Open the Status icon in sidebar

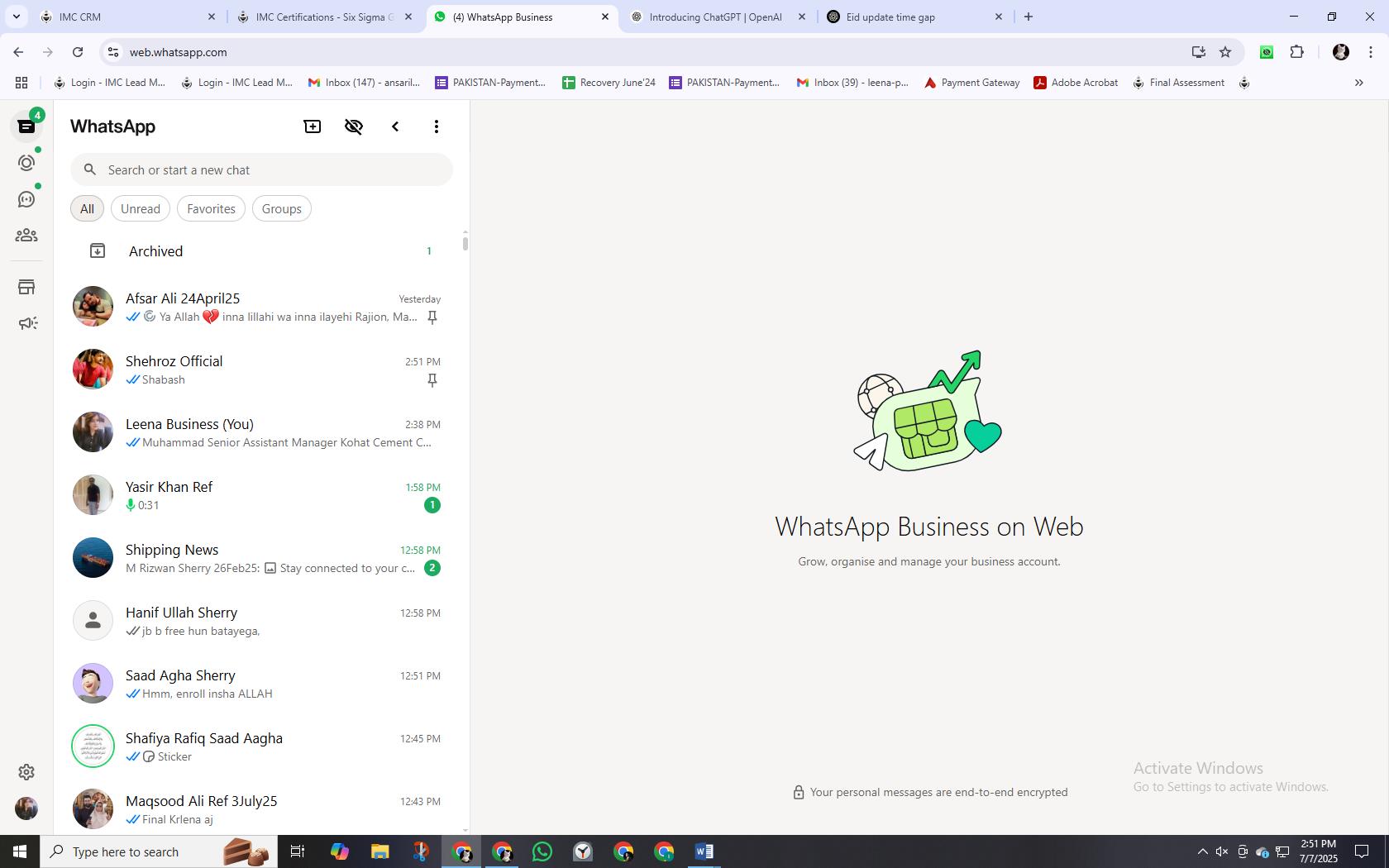tap(26, 163)
